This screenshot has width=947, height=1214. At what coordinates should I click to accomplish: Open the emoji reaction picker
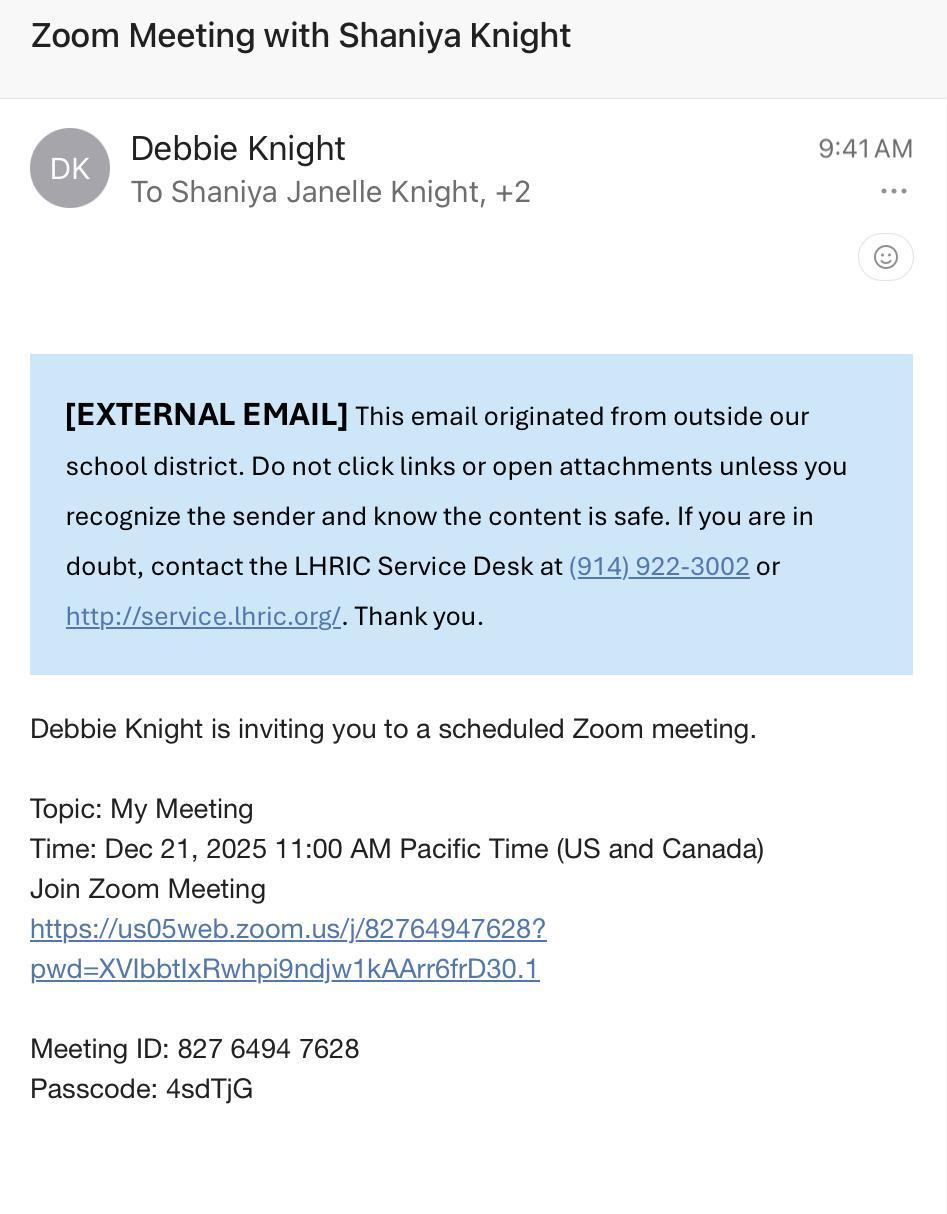[x=885, y=257]
